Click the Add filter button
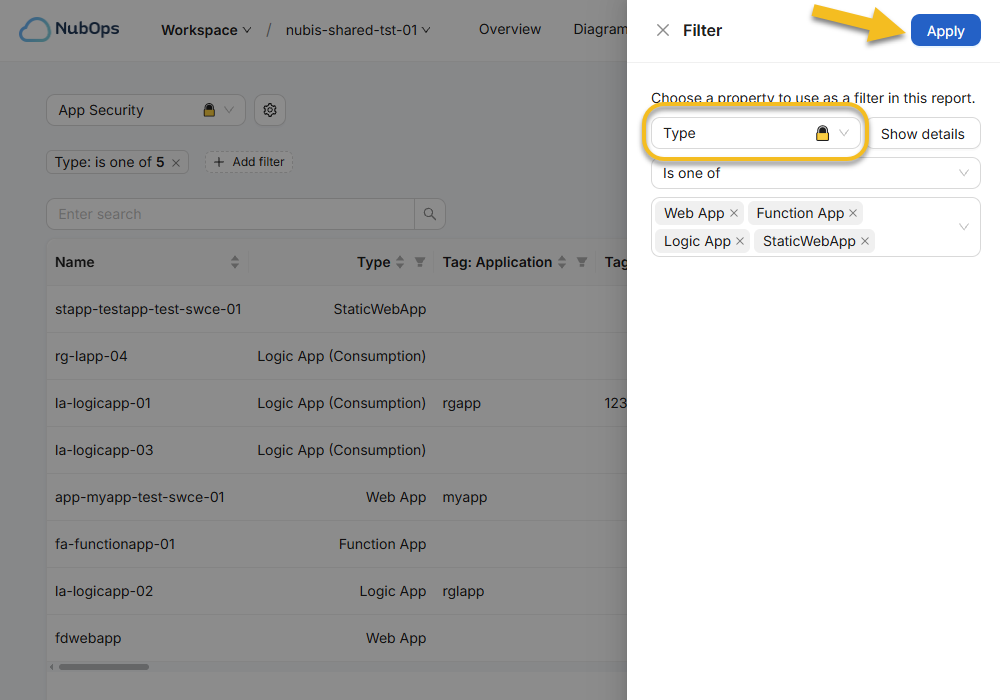Image resolution: width=1000 pixels, height=700 pixels. pyautogui.click(x=249, y=162)
